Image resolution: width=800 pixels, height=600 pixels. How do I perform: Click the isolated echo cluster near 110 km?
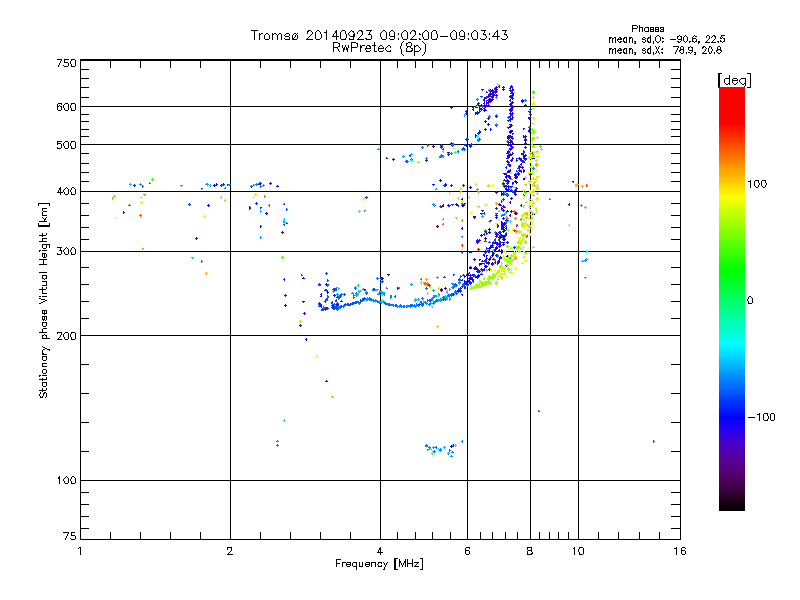[441, 448]
